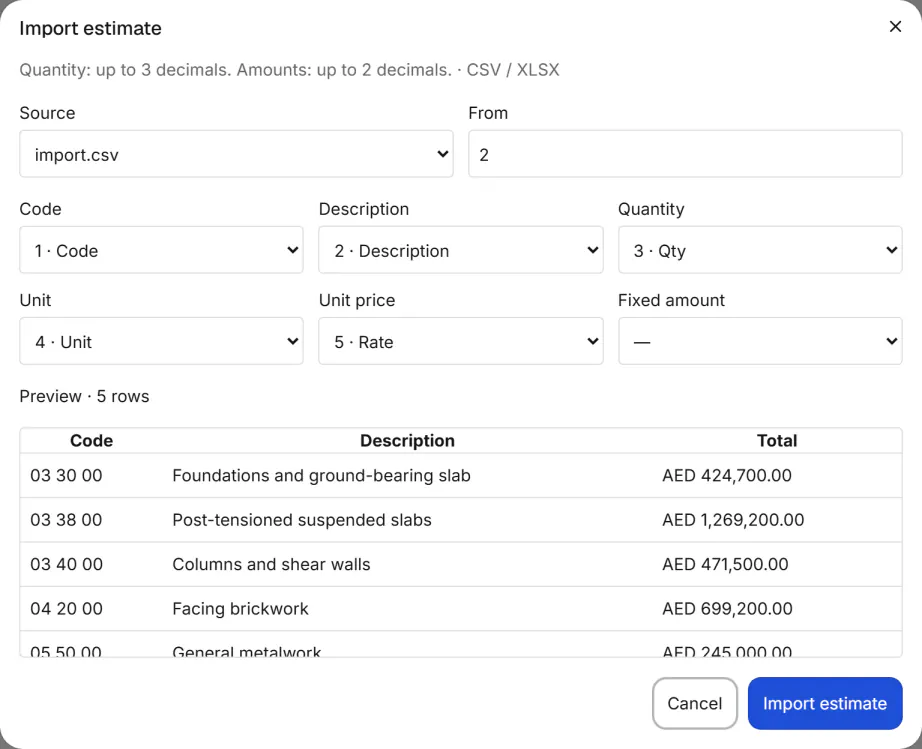Select Columns and shear walls description
This screenshot has width=922, height=749.
pos(271,564)
